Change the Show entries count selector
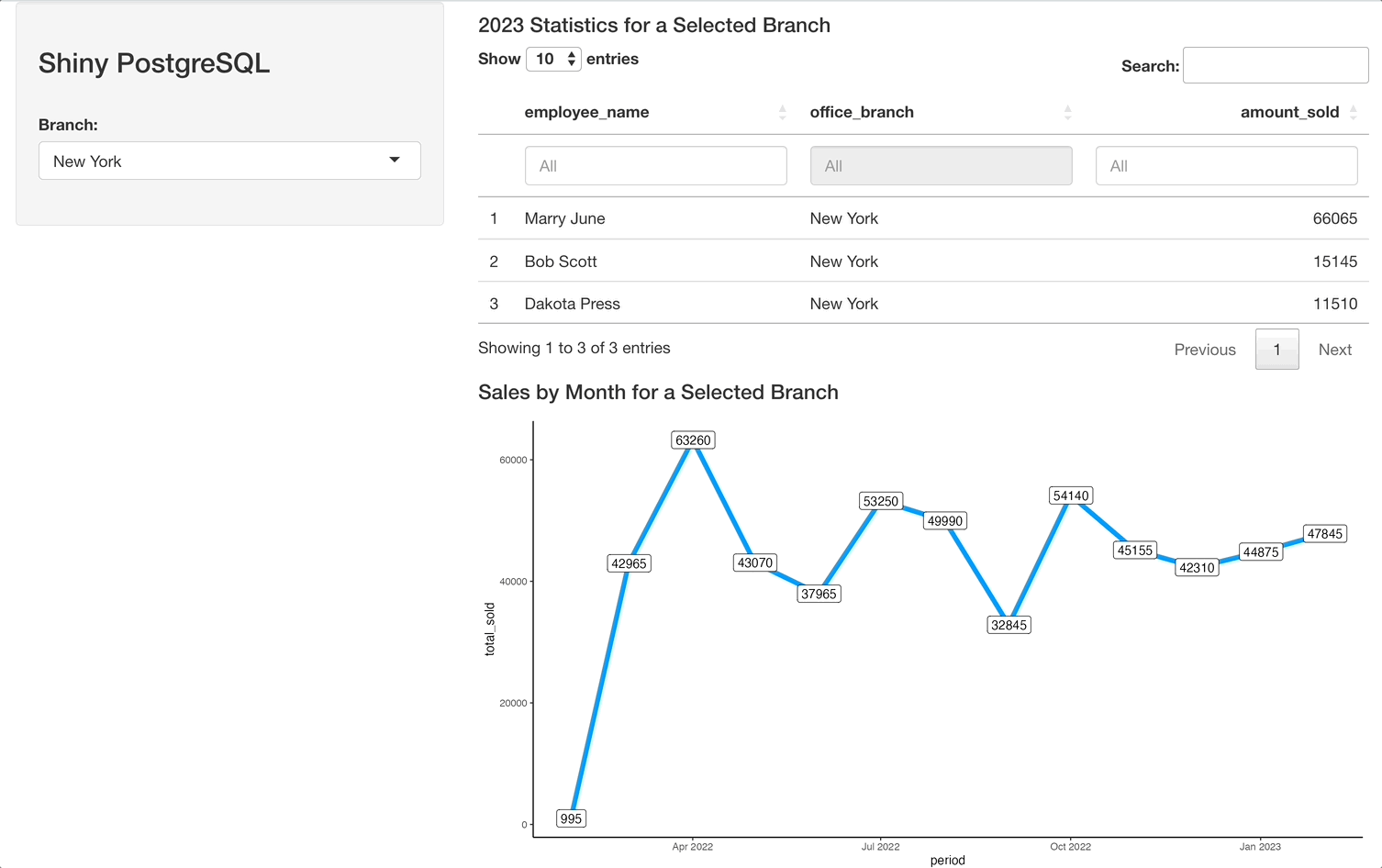 click(x=553, y=59)
